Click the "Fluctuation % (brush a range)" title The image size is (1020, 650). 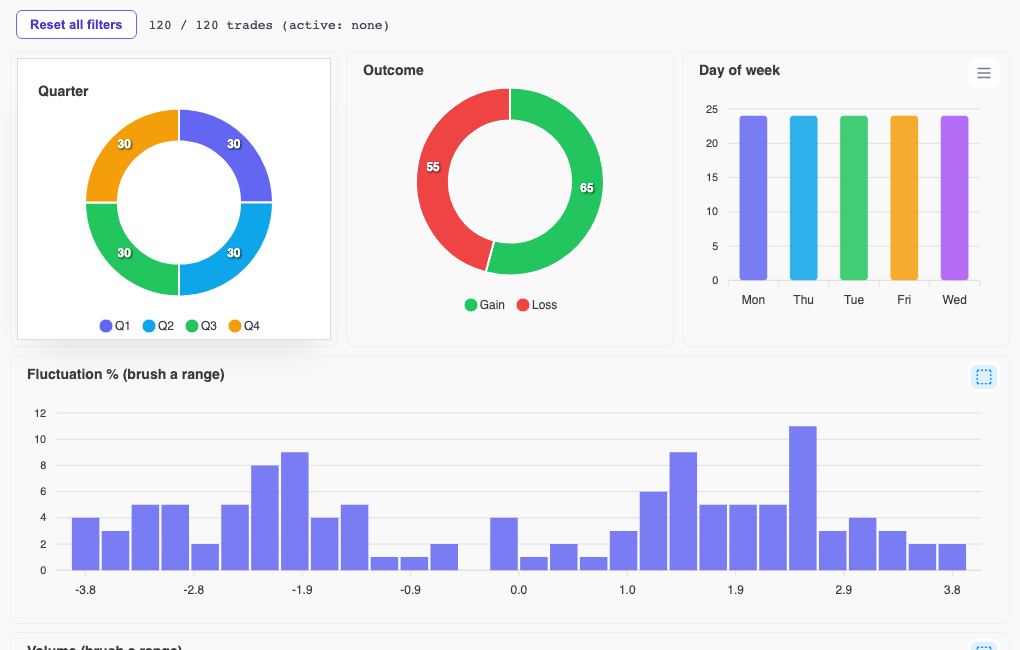tap(126, 374)
